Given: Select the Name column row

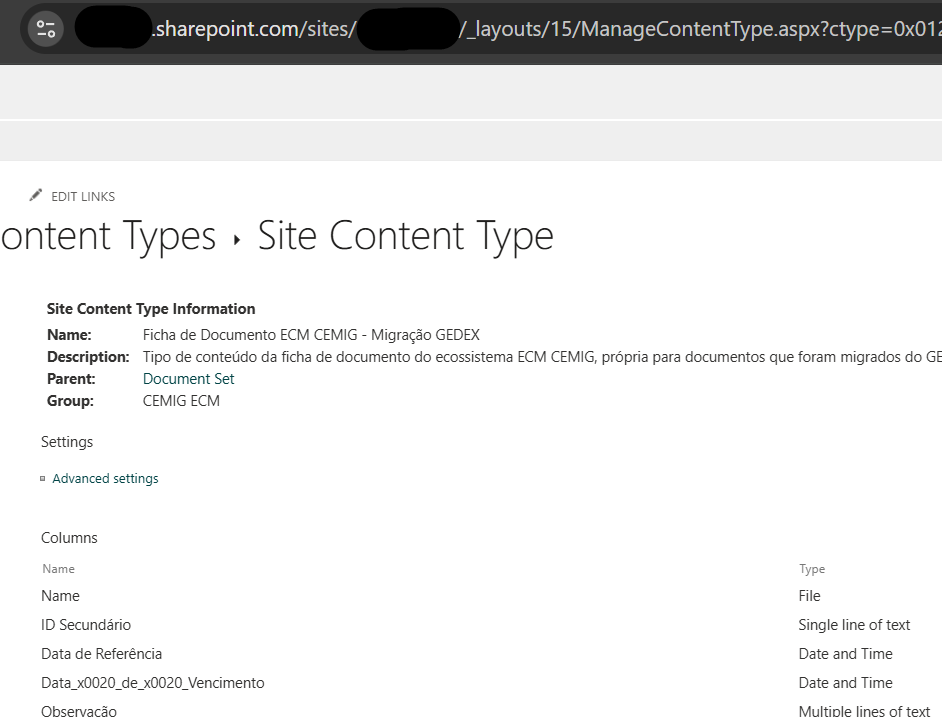Looking at the screenshot, I should point(60,596).
